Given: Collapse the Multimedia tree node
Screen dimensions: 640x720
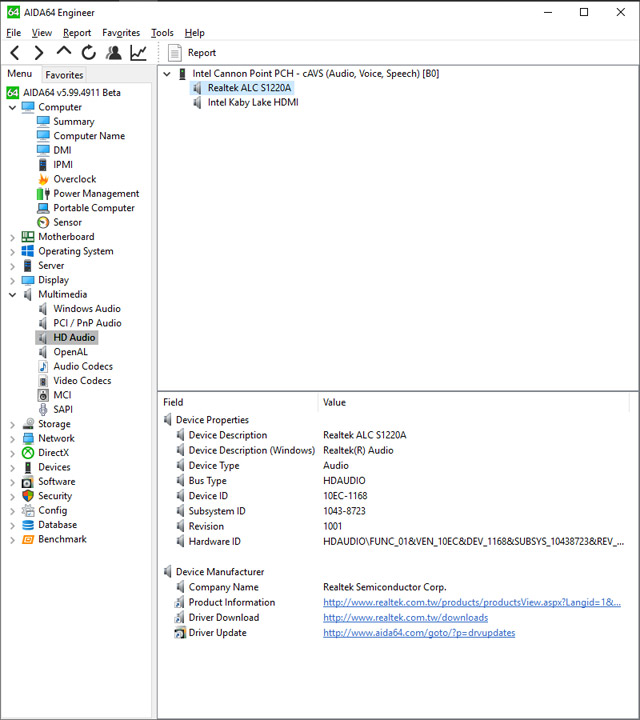Looking at the screenshot, I should (12, 295).
